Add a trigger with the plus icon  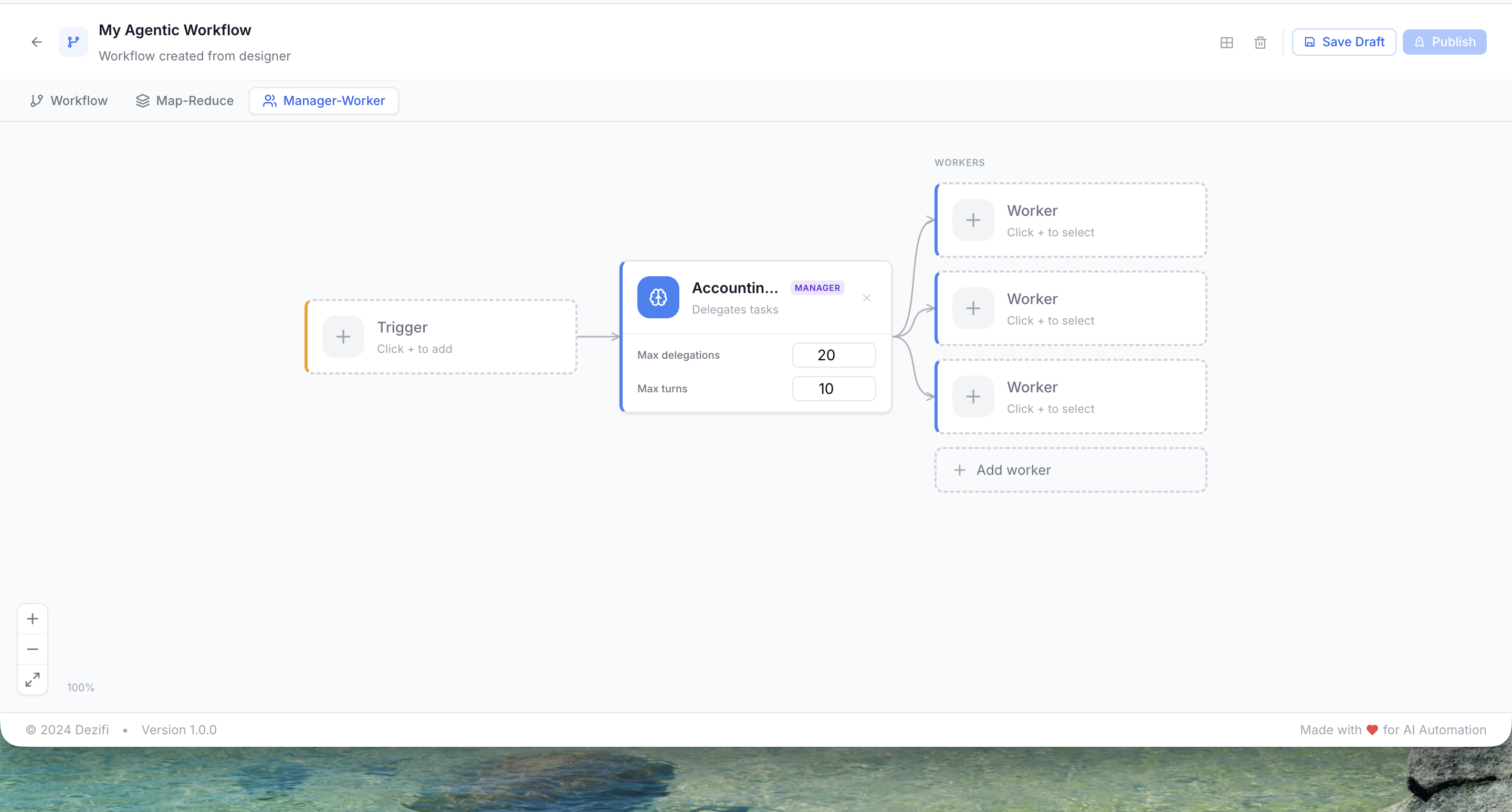343,337
